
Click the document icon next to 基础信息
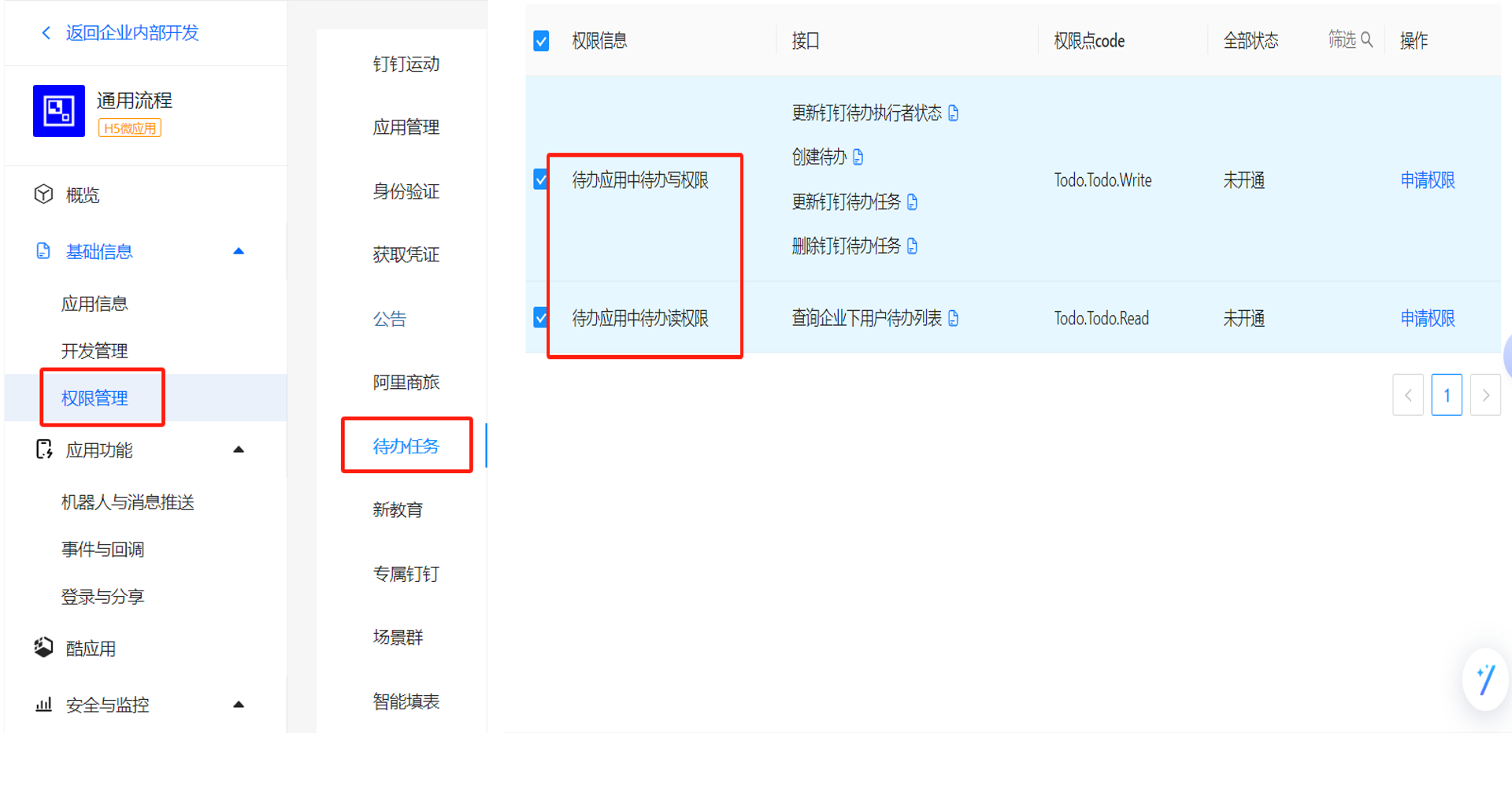43,251
